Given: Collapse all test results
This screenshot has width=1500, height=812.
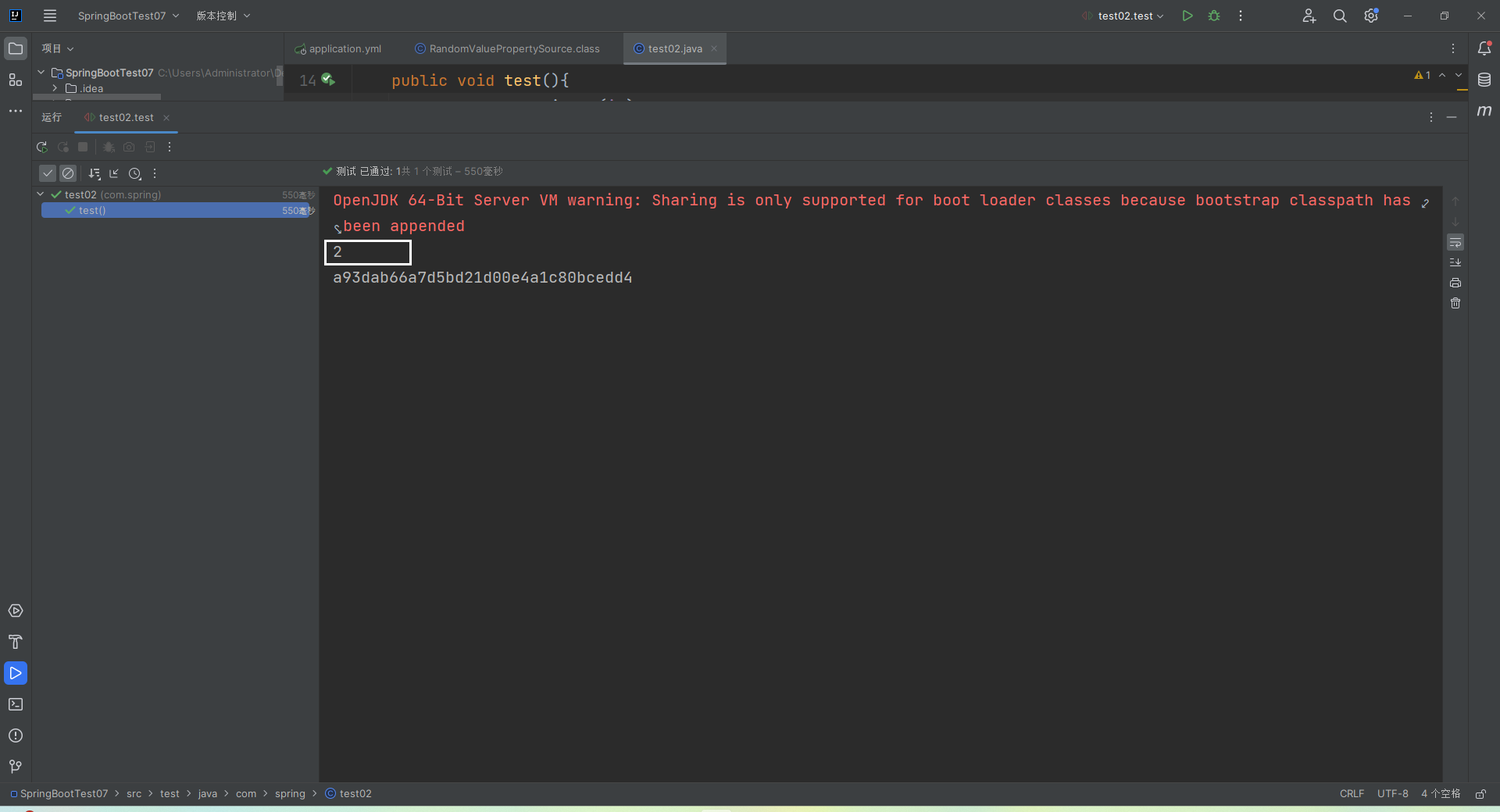Looking at the screenshot, I should point(114,173).
